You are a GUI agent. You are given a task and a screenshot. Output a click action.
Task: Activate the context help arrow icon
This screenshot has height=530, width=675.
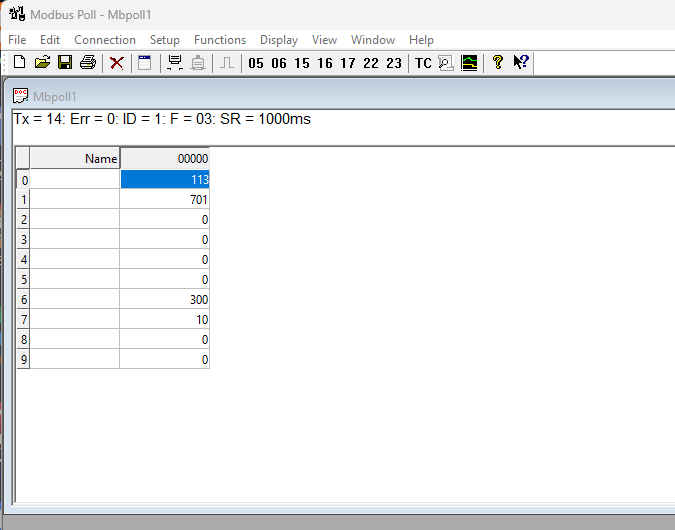521,62
